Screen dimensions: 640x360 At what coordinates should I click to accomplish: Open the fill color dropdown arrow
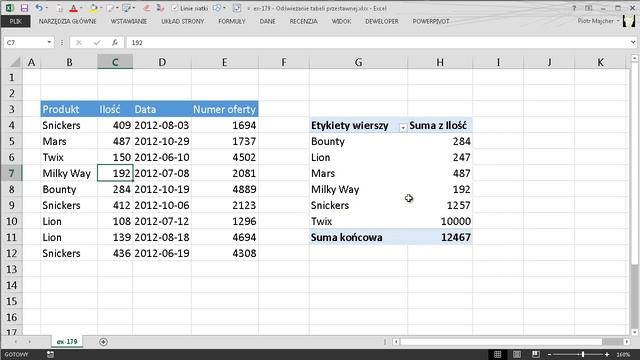coord(101,8)
